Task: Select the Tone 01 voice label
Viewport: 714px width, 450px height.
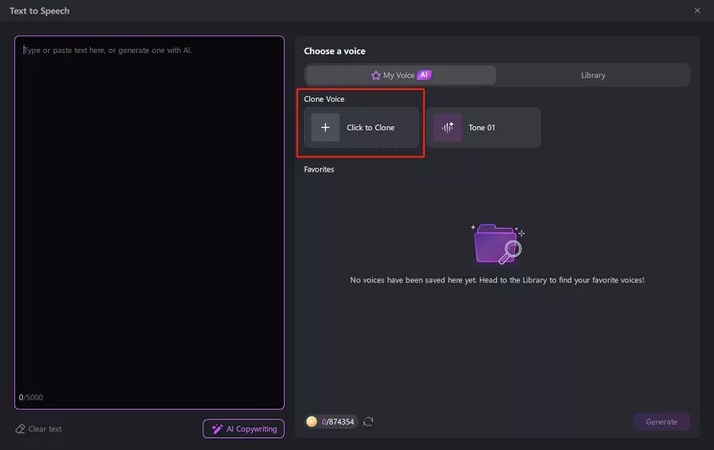Action: click(x=482, y=128)
